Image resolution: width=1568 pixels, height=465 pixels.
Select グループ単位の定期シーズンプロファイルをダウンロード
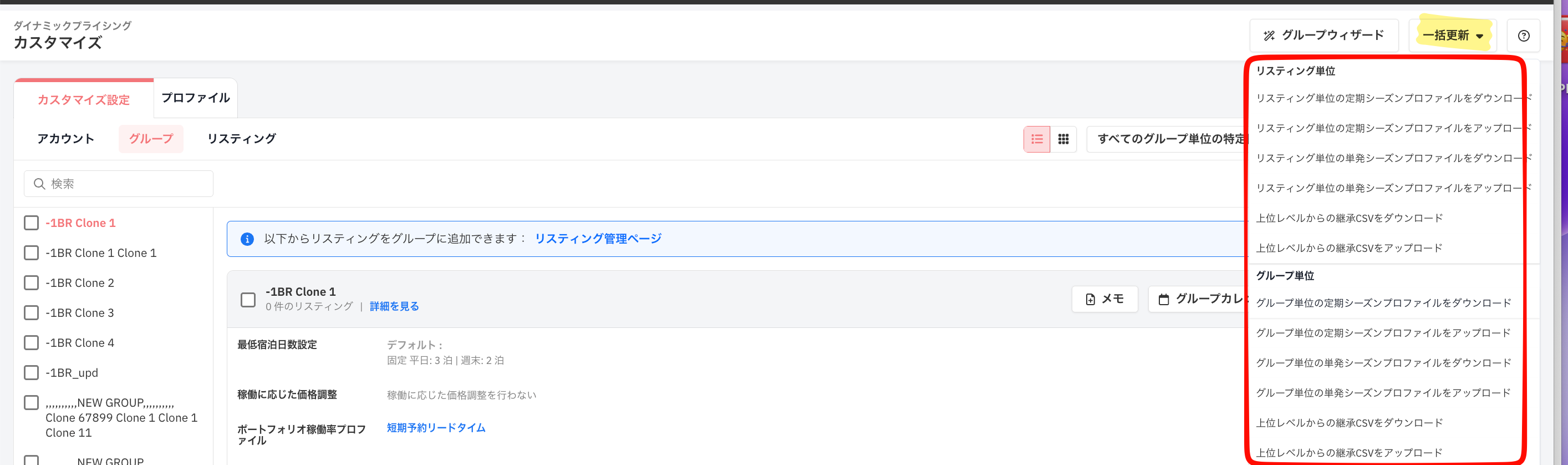(1383, 304)
